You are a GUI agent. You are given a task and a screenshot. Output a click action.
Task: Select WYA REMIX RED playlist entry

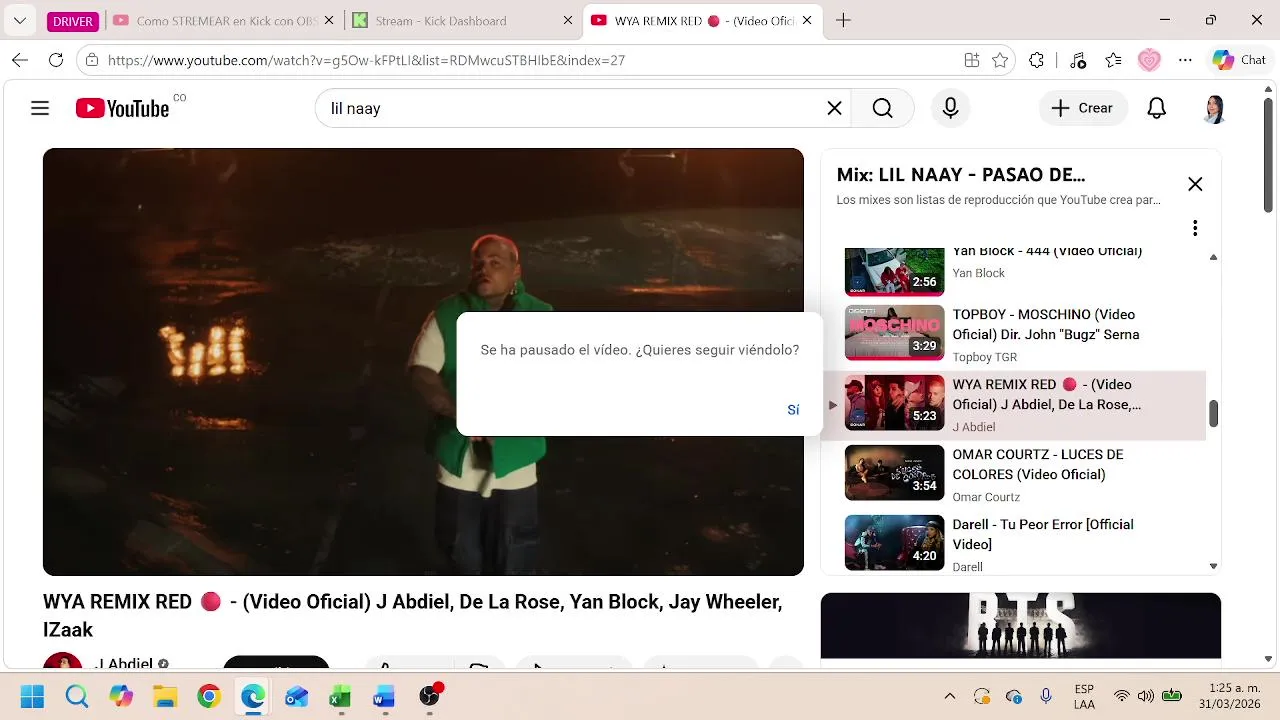point(1014,405)
